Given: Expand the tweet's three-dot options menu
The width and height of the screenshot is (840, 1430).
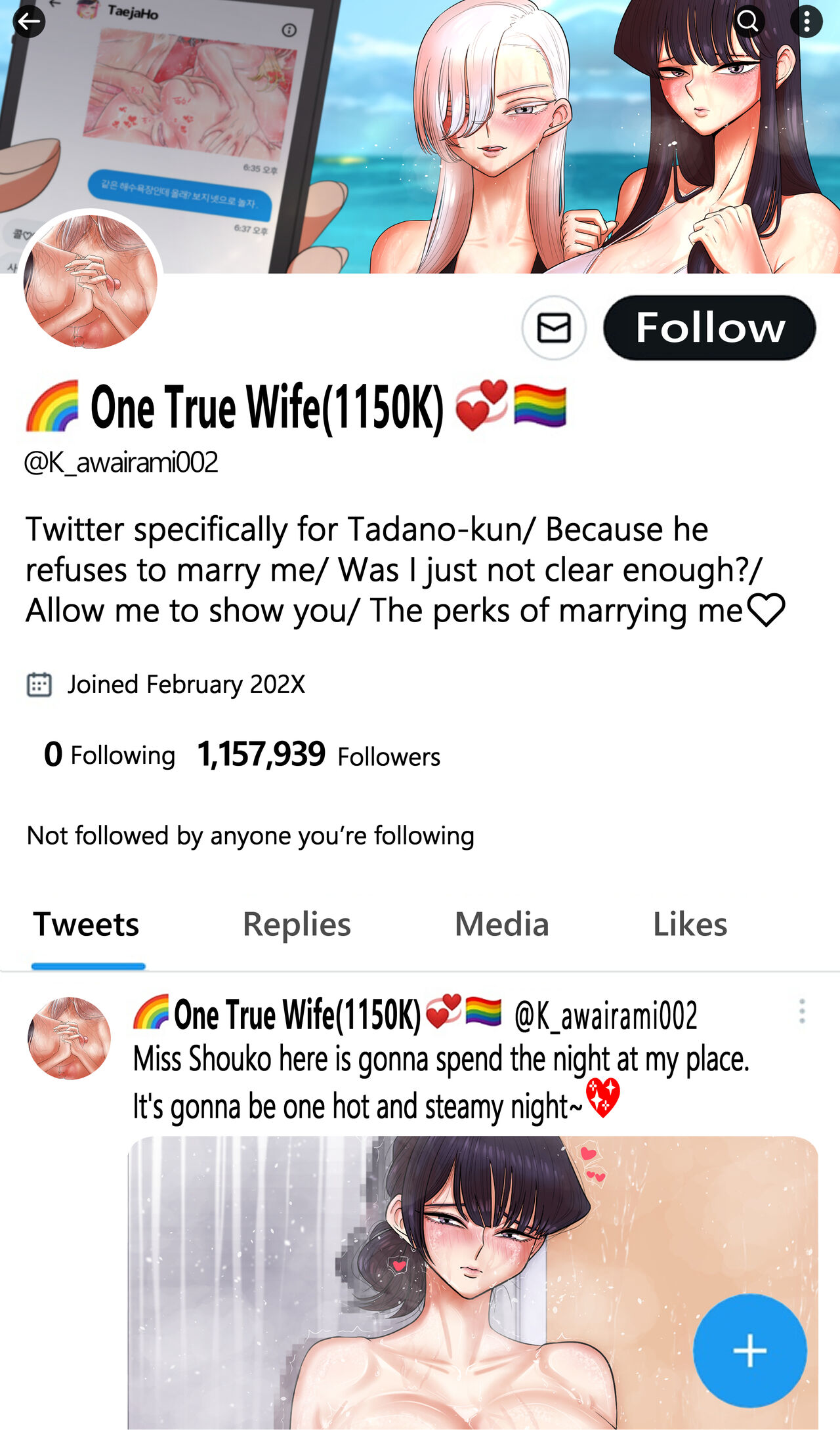Looking at the screenshot, I should coord(802,1011).
